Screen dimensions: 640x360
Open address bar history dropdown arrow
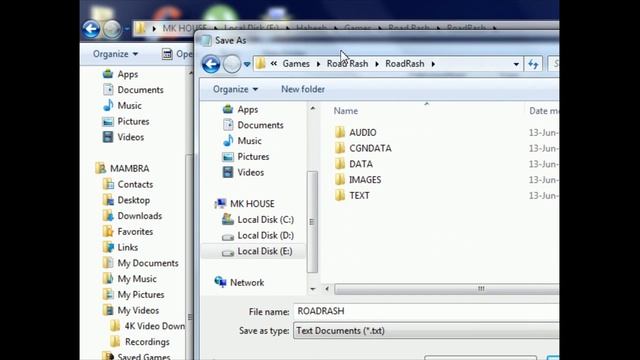516,64
